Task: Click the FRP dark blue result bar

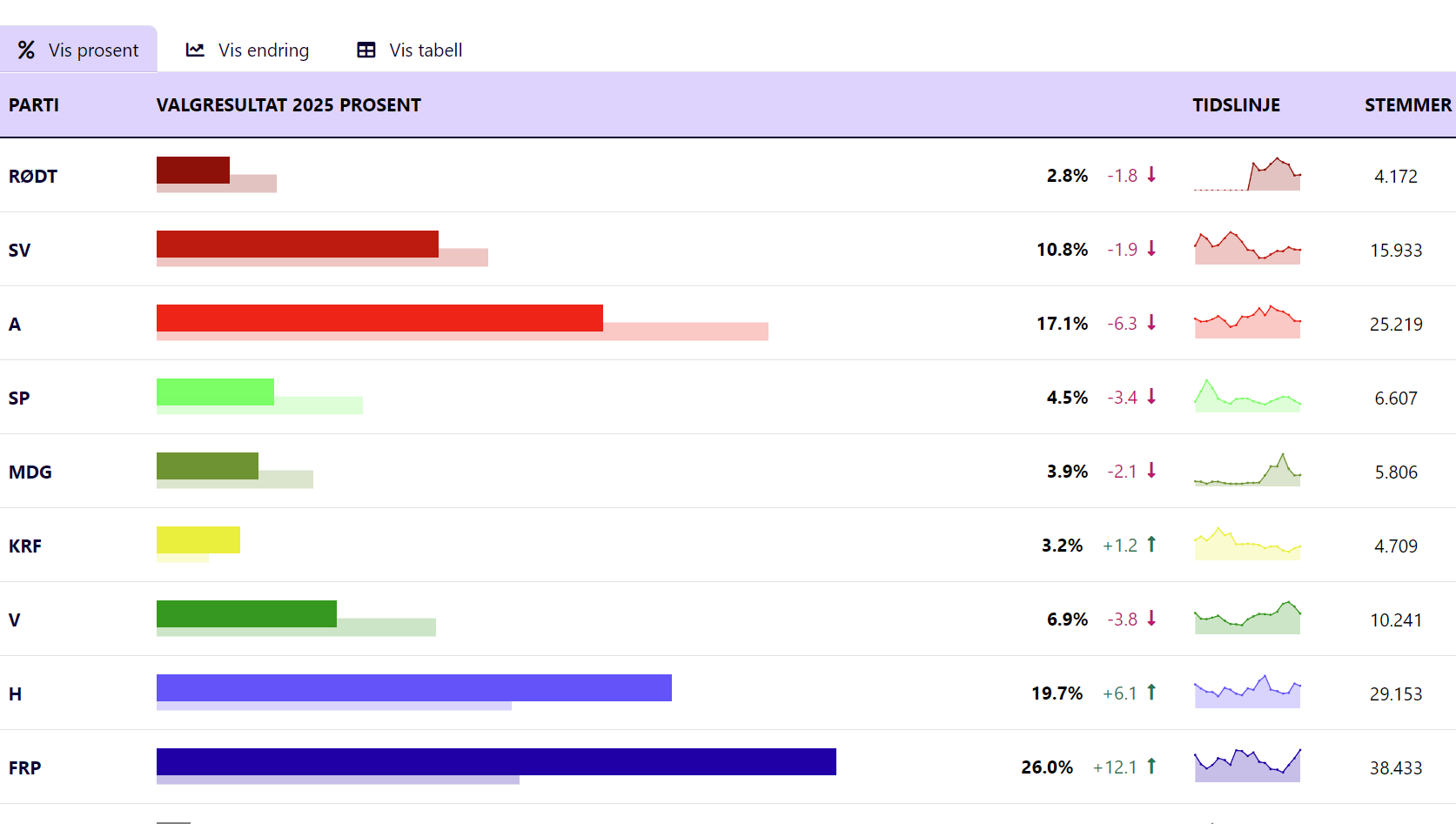Action: pos(496,761)
